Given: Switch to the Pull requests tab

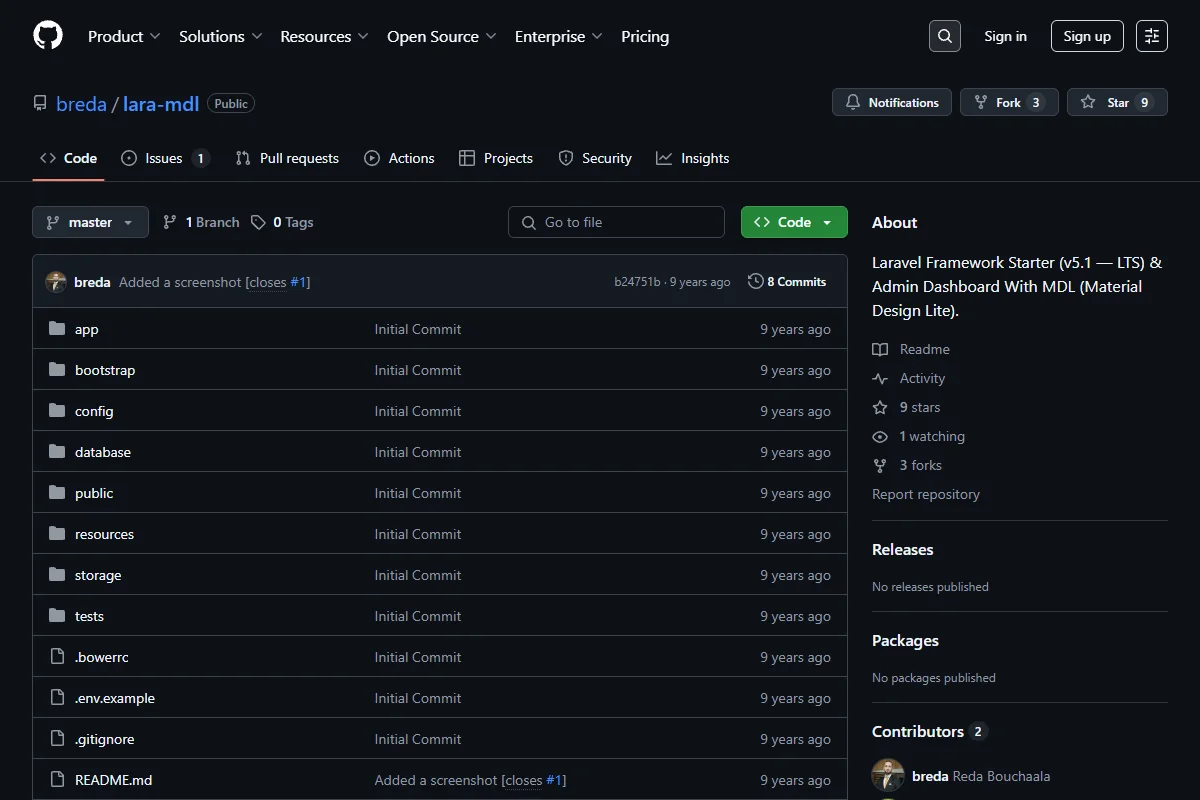Looking at the screenshot, I should click(x=287, y=158).
